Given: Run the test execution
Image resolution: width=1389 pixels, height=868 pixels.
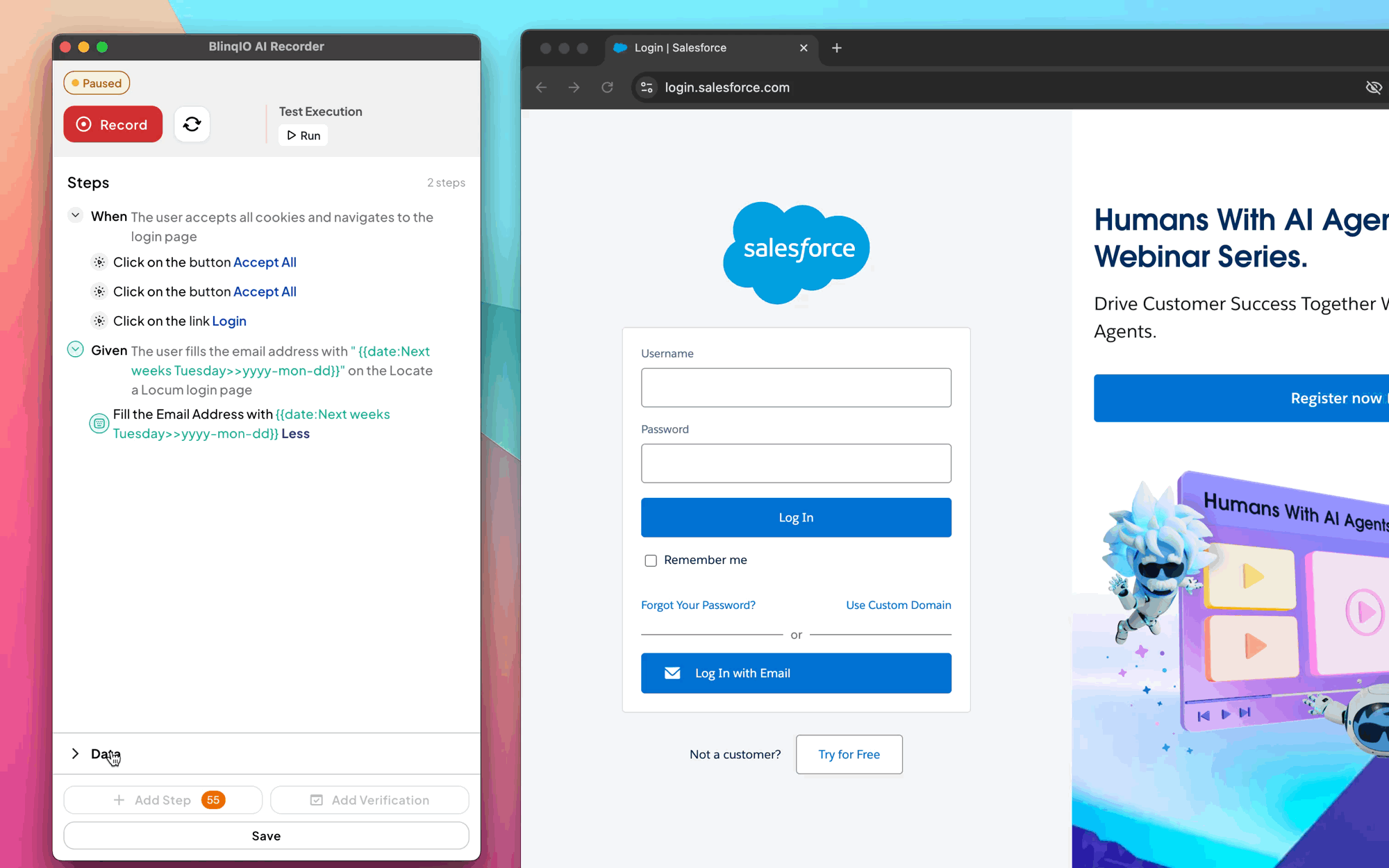Looking at the screenshot, I should (303, 135).
